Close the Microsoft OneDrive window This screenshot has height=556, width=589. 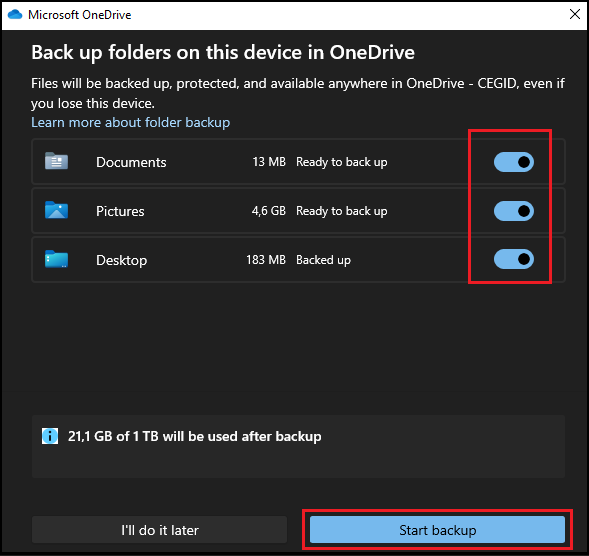click(x=575, y=14)
